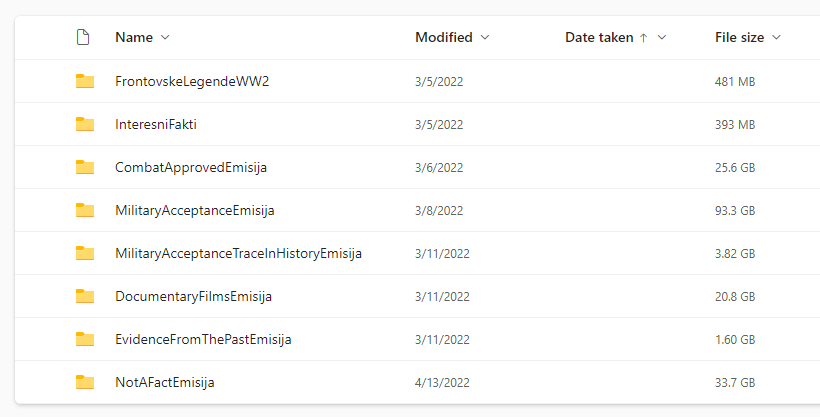The width and height of the screenshot is (820, 417).
Task: Click the CombatApprovedEmisija folder icon
Action: click(85, 167)
